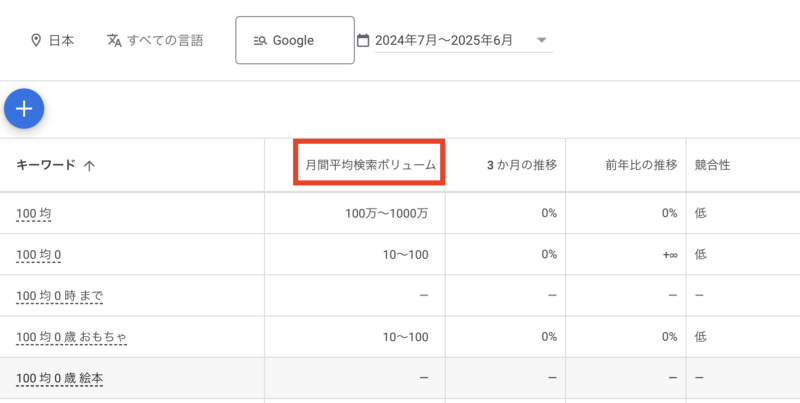800x403 pixels.
Task: Select the highlighted 100 均 0 歳 絵本 row
Action: point(400,378)
